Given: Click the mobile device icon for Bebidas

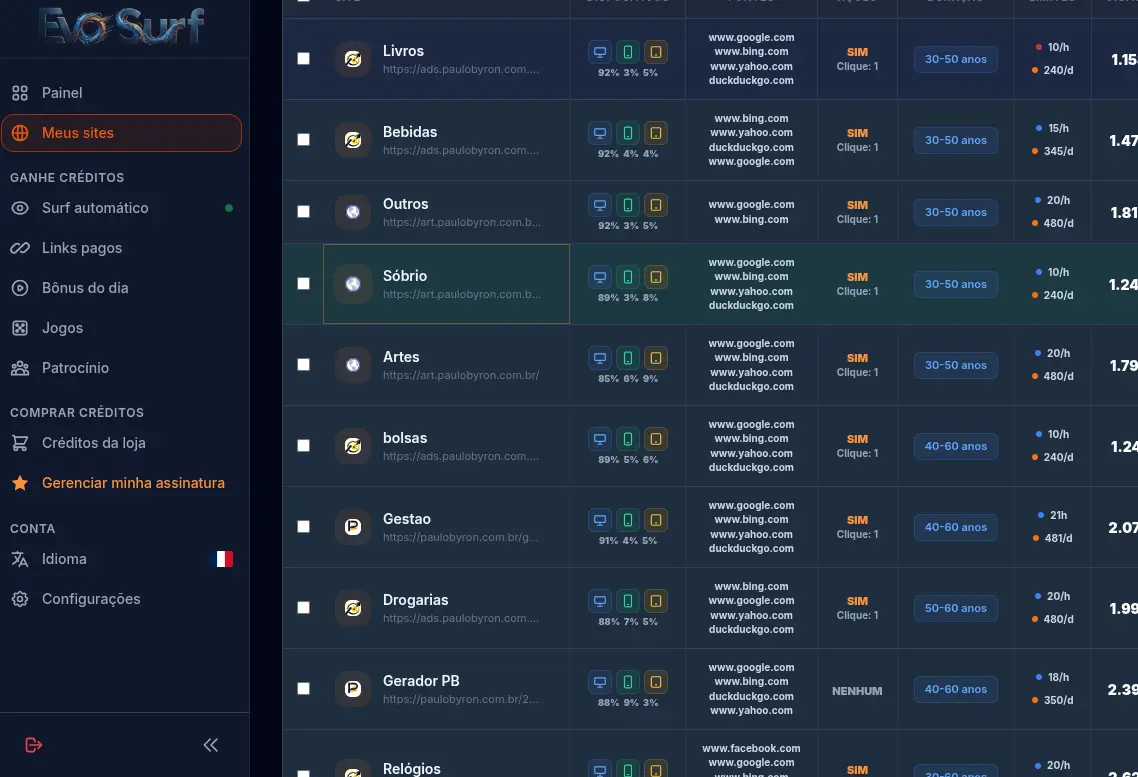Looking at the screenshot, I should click(628, 133).
